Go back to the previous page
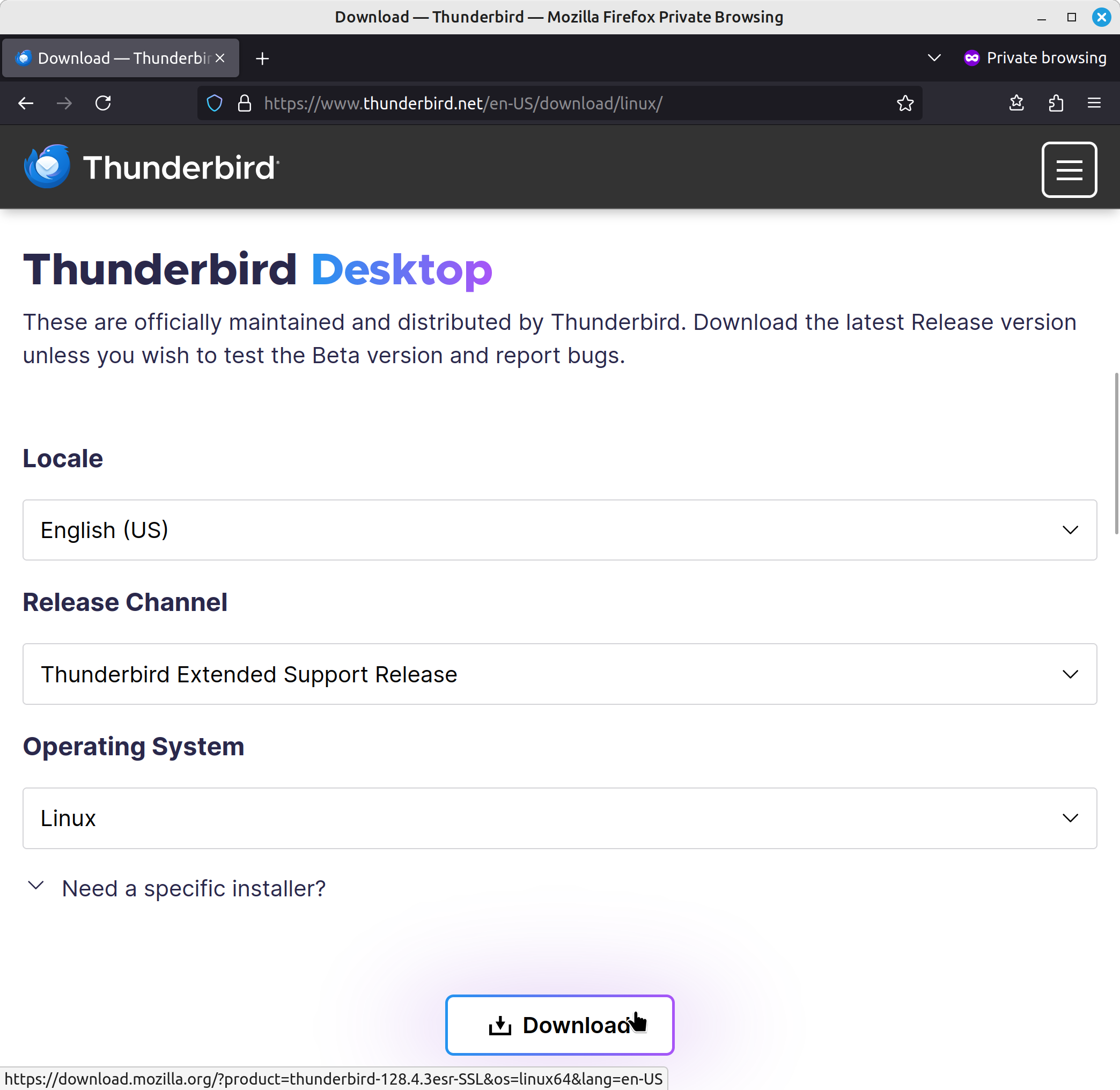 26,103
